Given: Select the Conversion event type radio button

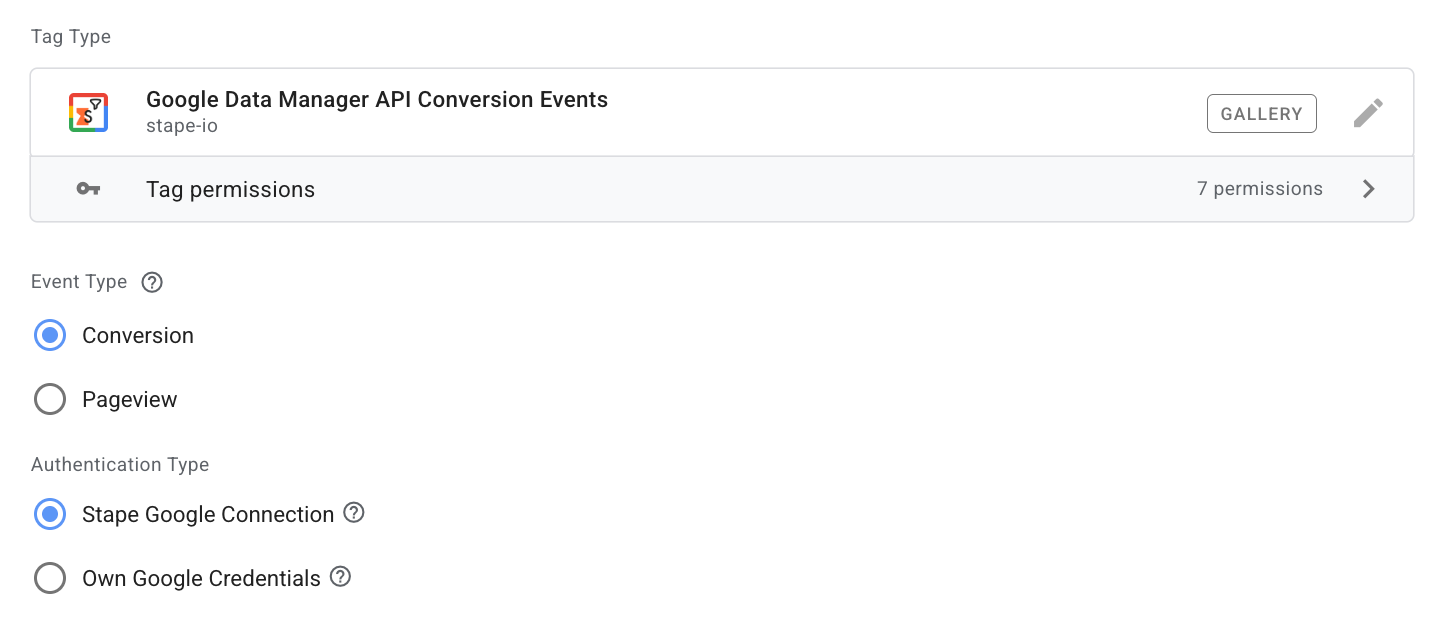Looking at the screenshot, I should 50,336.
